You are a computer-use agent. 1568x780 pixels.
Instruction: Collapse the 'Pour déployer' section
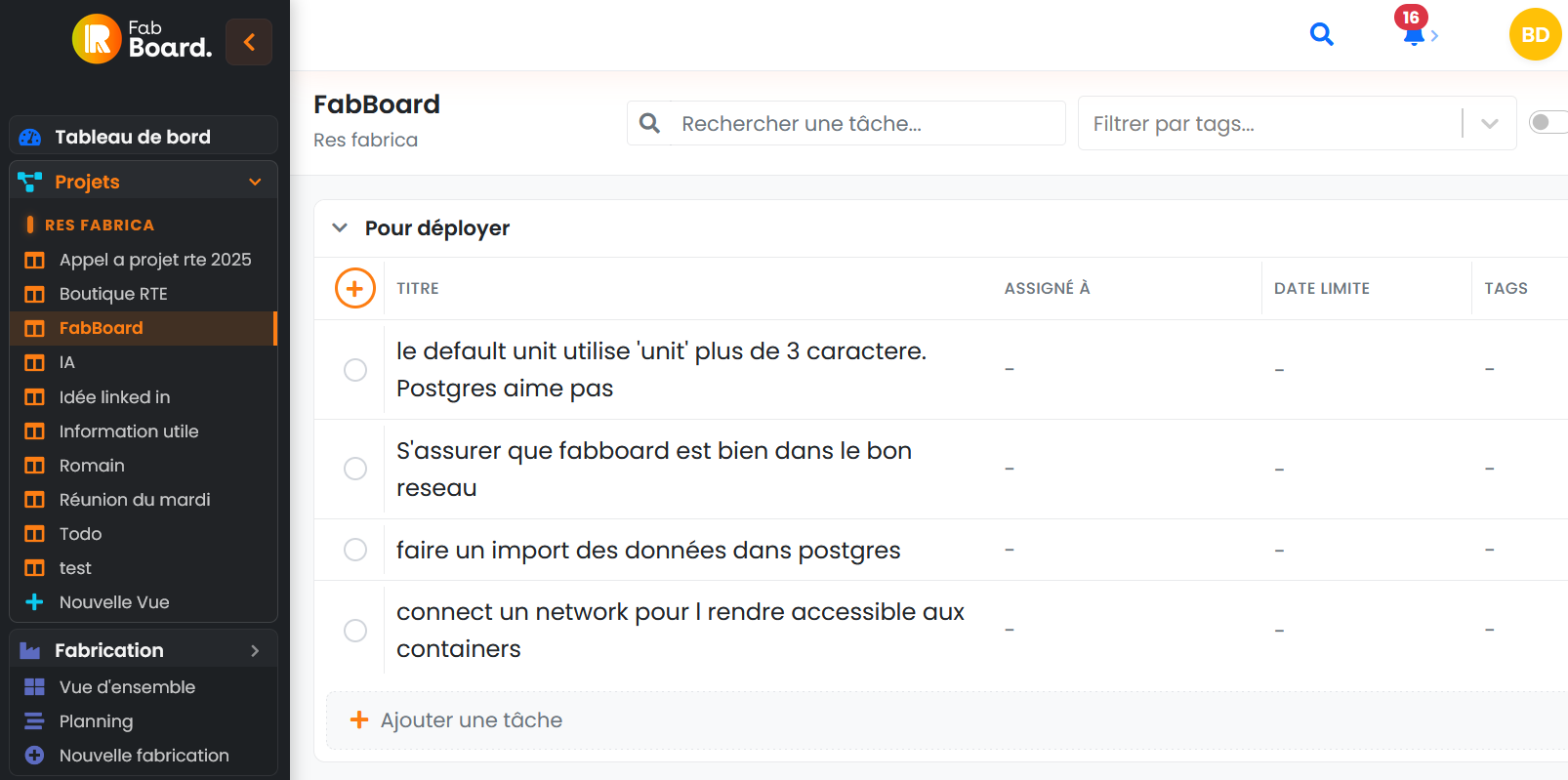point(339,227)
